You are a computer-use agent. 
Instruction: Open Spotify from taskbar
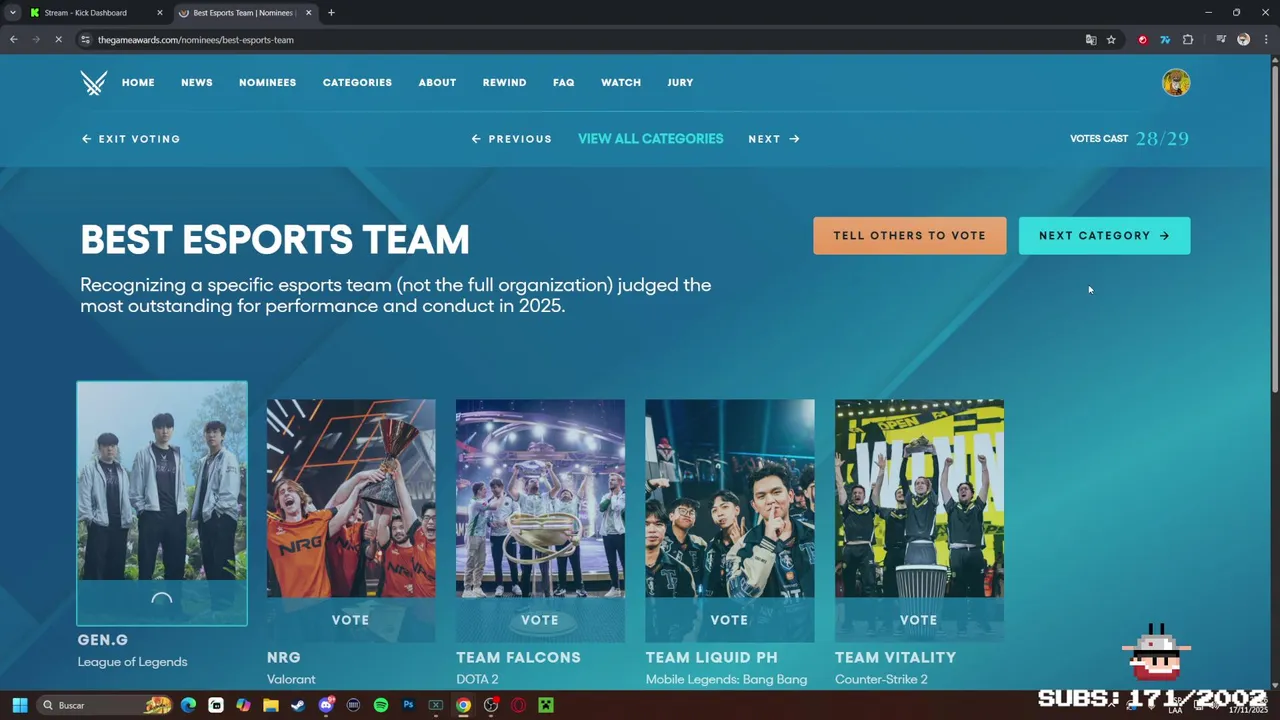tap(381, 705)
